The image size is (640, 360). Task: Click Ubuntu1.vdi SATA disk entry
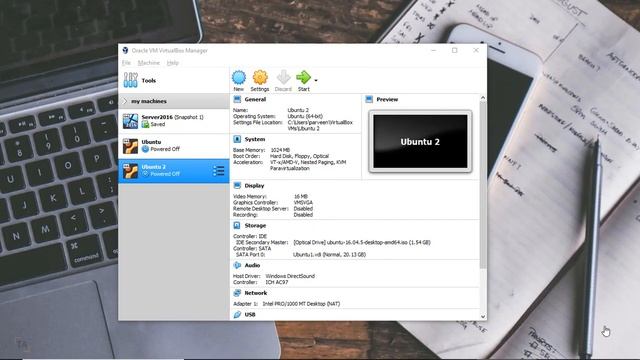point(329,254)
